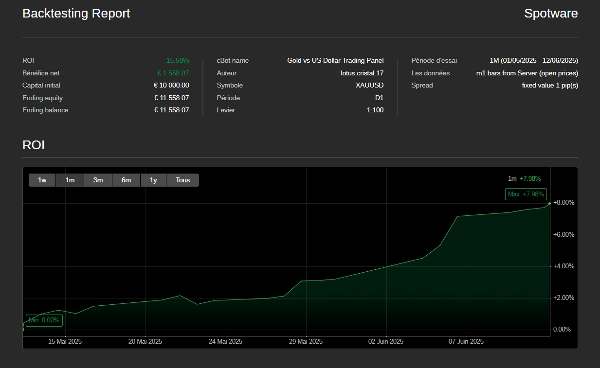Click the Bénéfice net green value

coord(173,73)
